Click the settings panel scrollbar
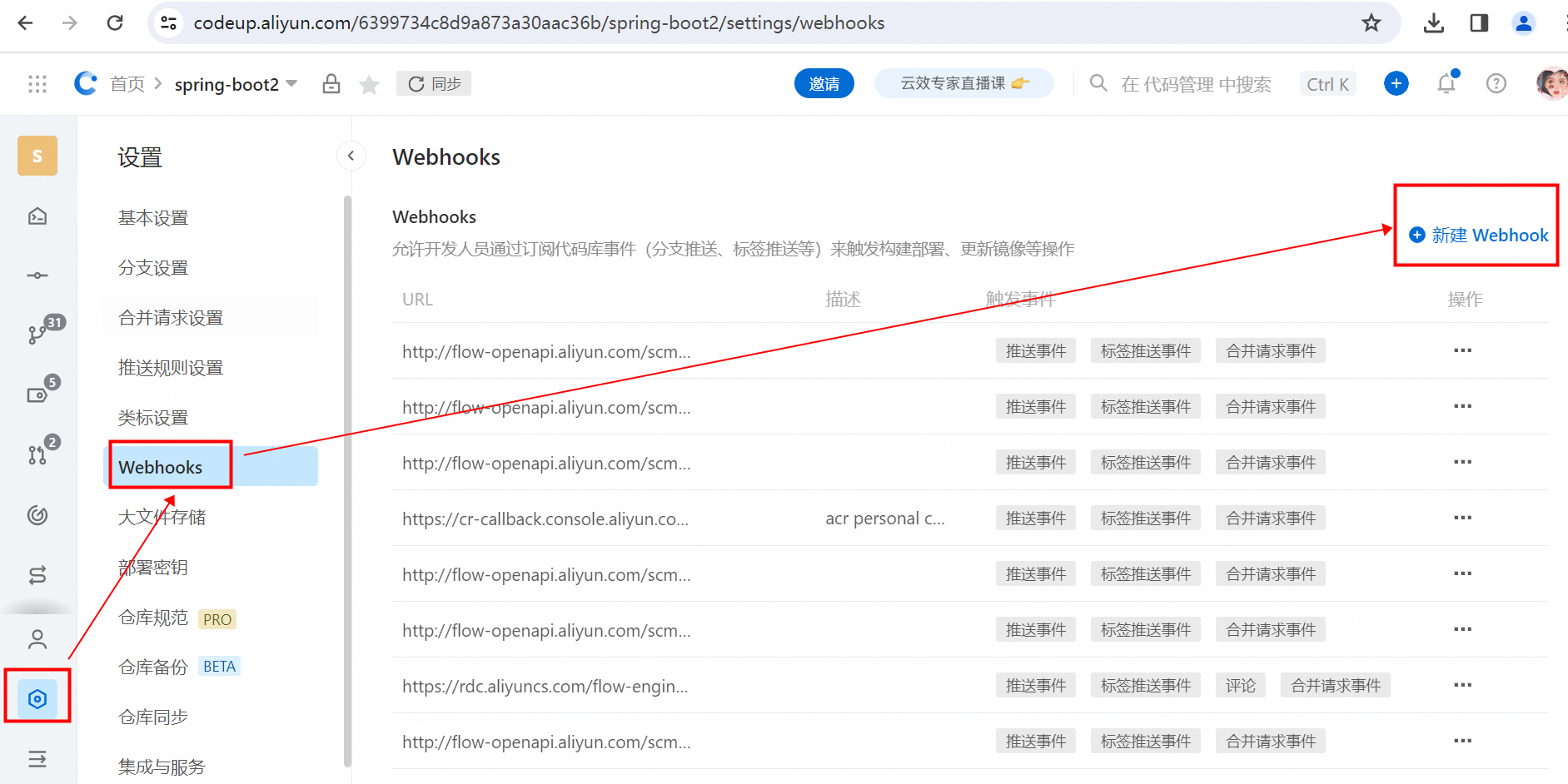Viewport: 1568px width, 784px height. (x=347, y=481)
